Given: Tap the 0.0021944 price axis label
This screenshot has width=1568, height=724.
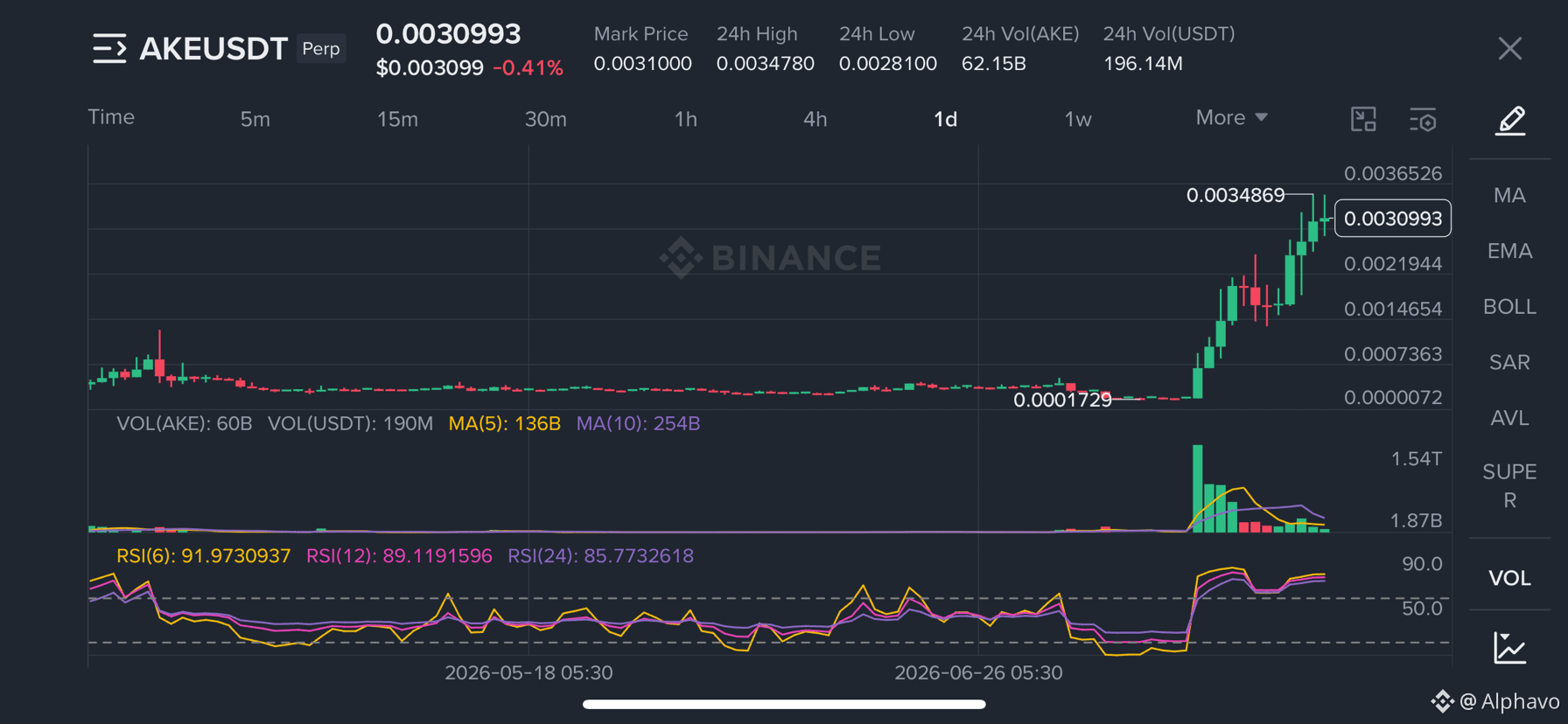Looking at the screenshot, I should click(1393, 264).
